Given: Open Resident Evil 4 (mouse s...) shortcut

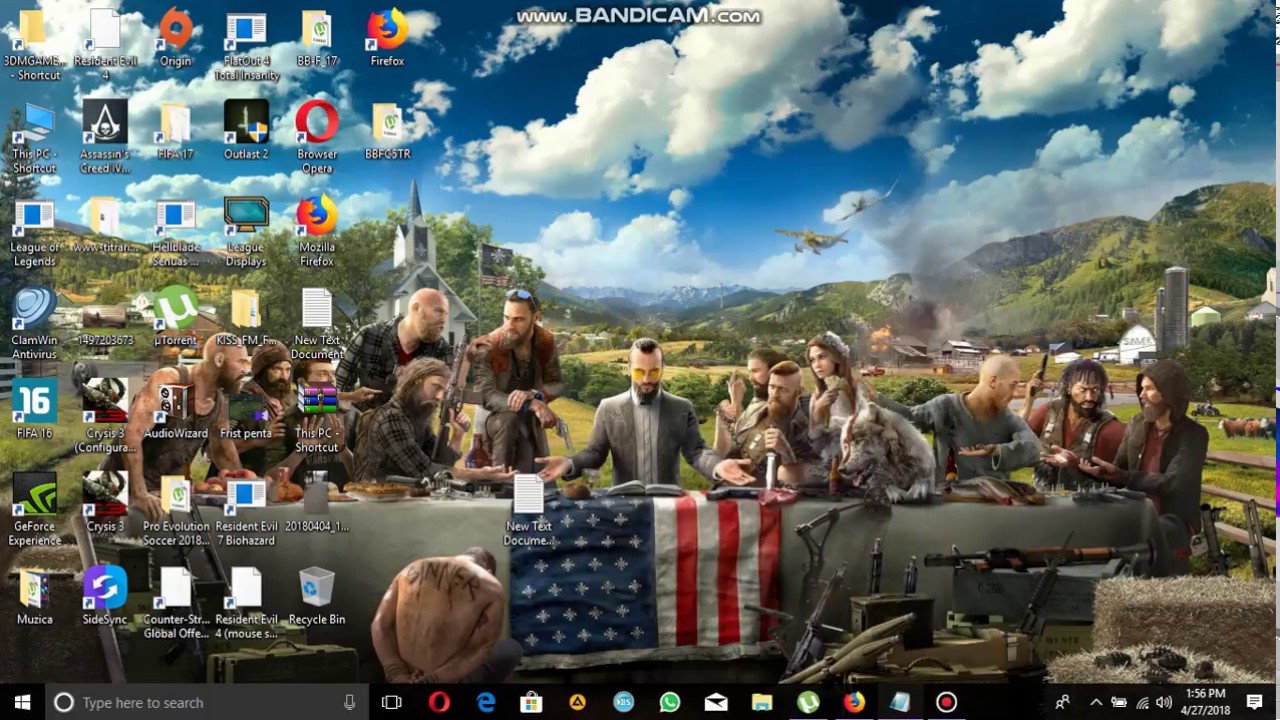Looking at the screenshot, I should pyautogui.click(x=246, y=603).
